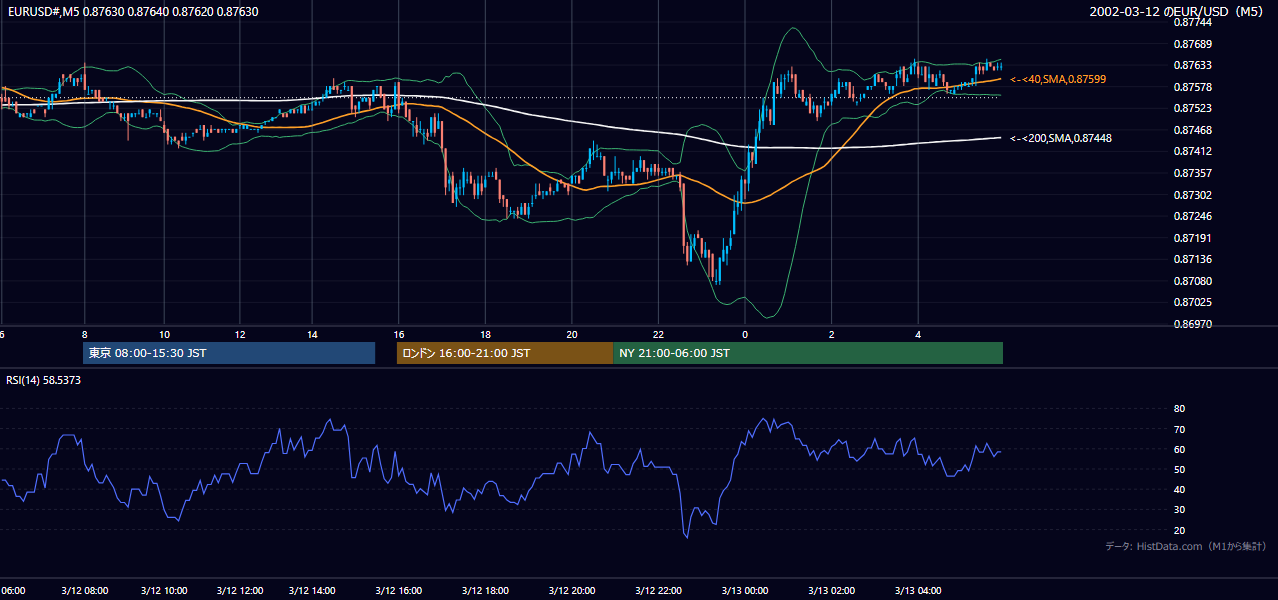Click price axis label 0.87080
The width and height of the screenshot is (1278, 600).
1192,282
